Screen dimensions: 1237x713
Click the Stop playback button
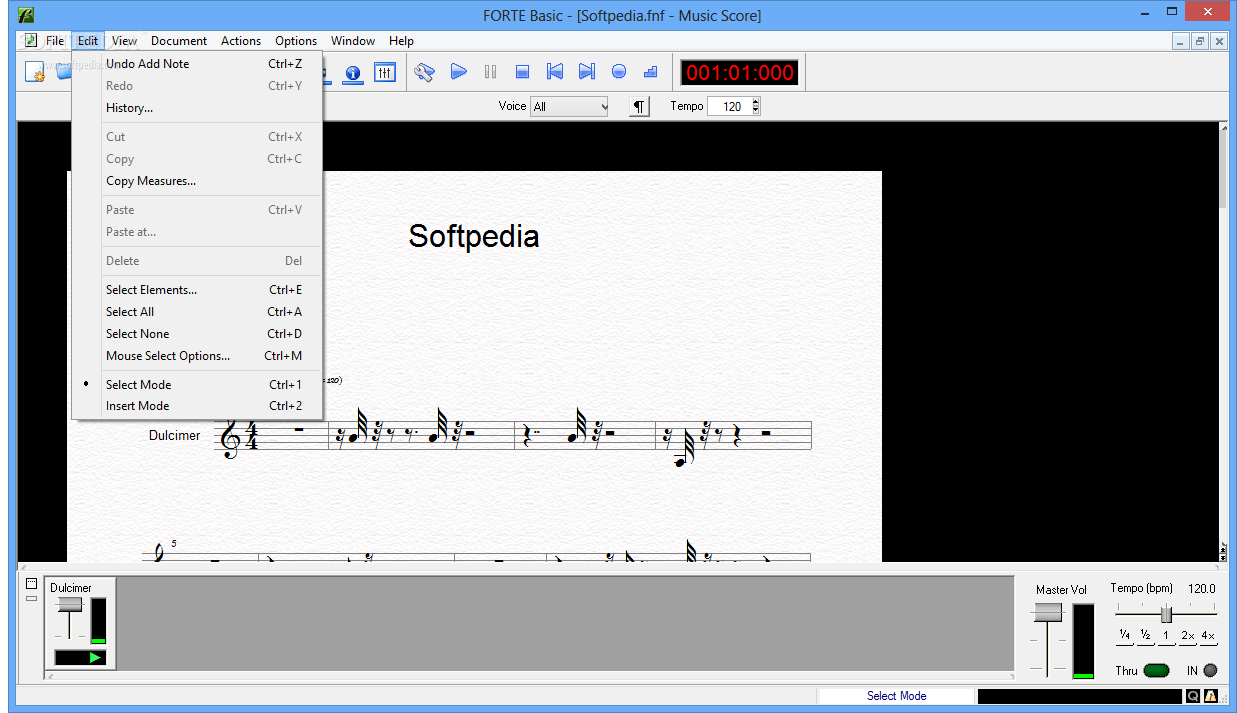[522, 72]
